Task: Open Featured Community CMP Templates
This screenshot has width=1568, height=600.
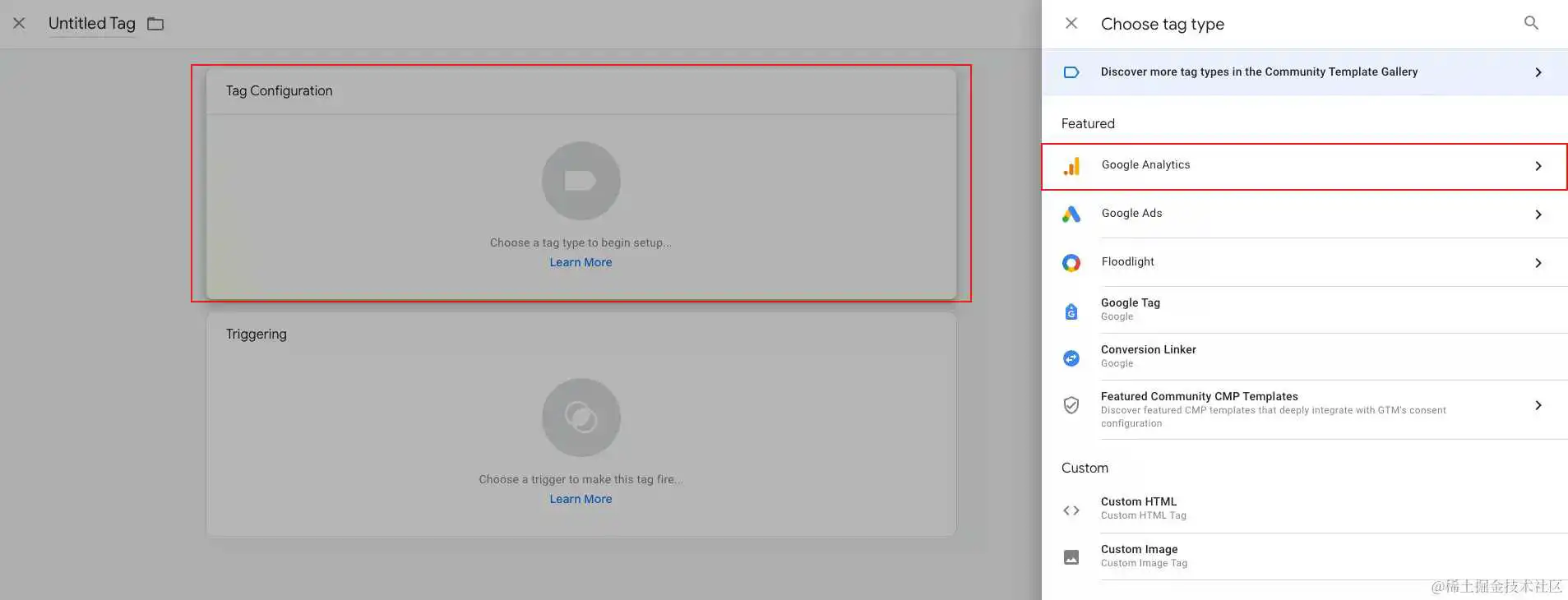Action: pyautogui.click(x=1304, y=409)
